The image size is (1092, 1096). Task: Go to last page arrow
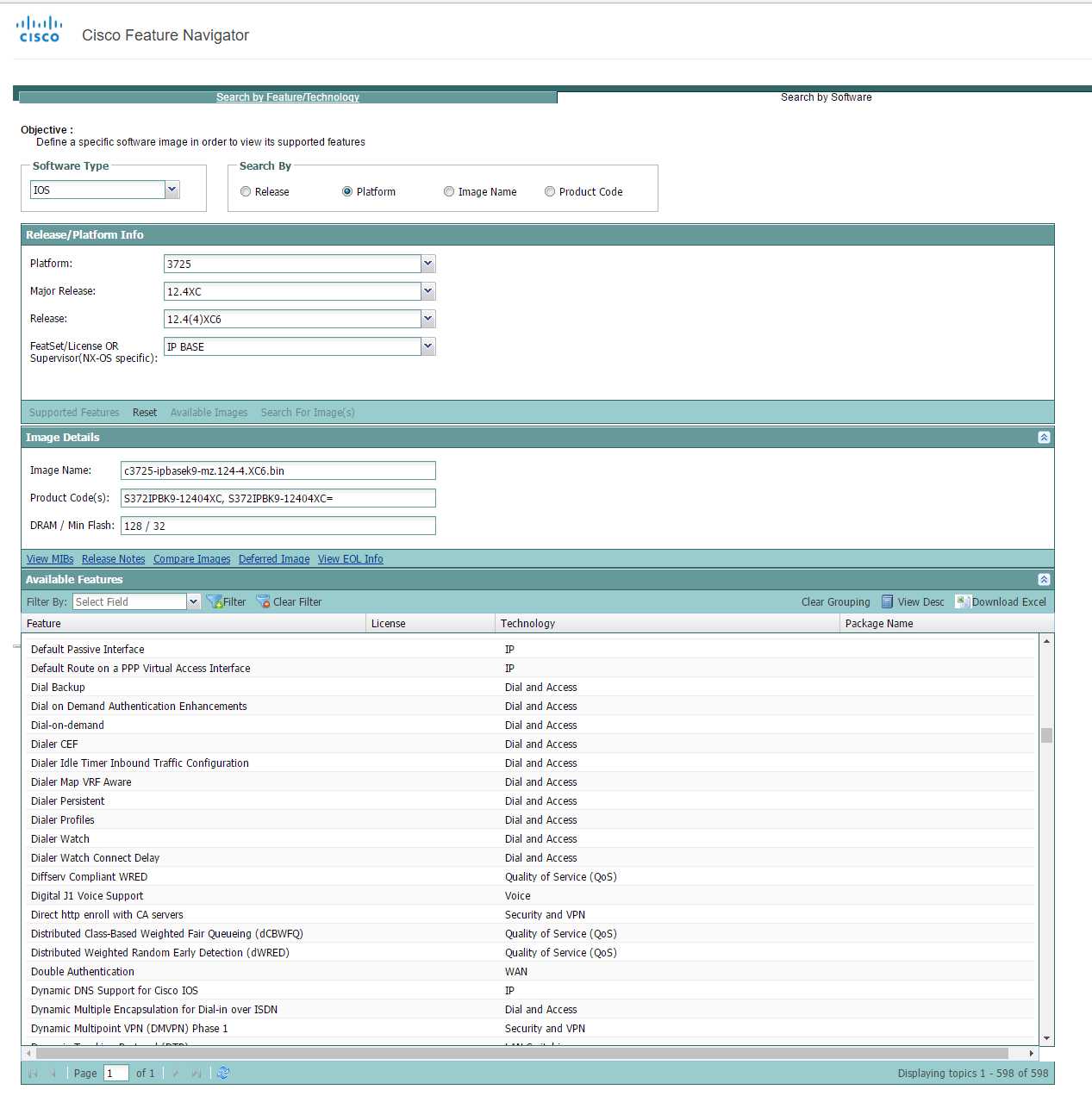(x=196, y=1074)
